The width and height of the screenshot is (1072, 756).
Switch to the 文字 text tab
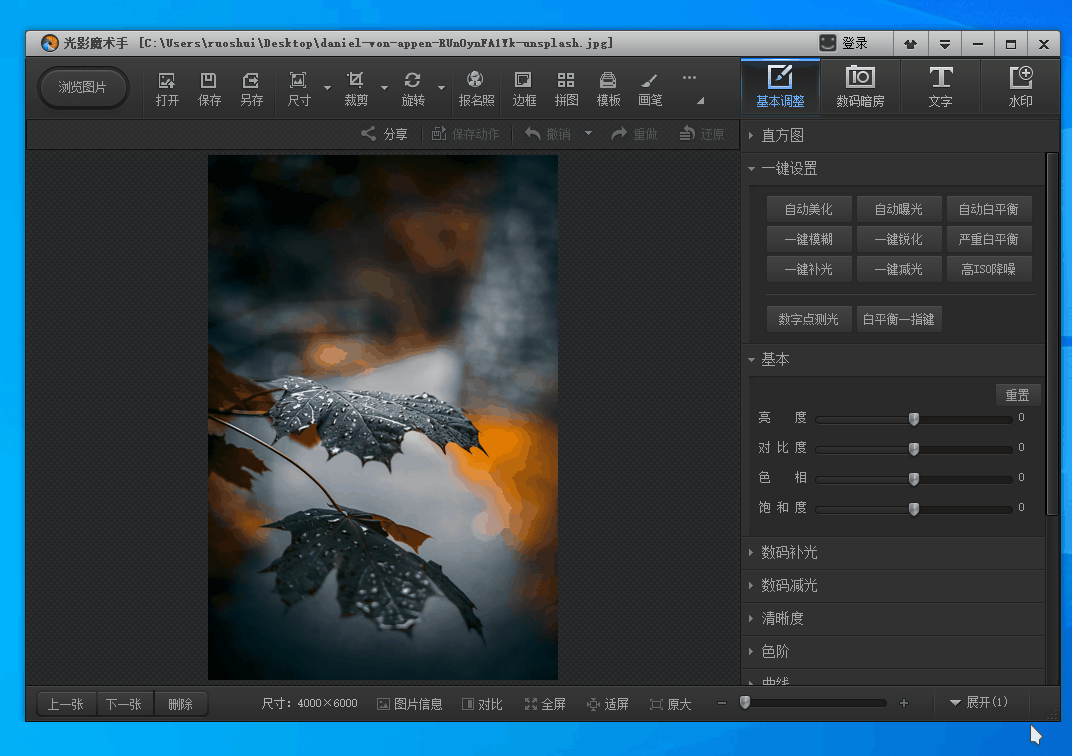[x=940, y=86]
